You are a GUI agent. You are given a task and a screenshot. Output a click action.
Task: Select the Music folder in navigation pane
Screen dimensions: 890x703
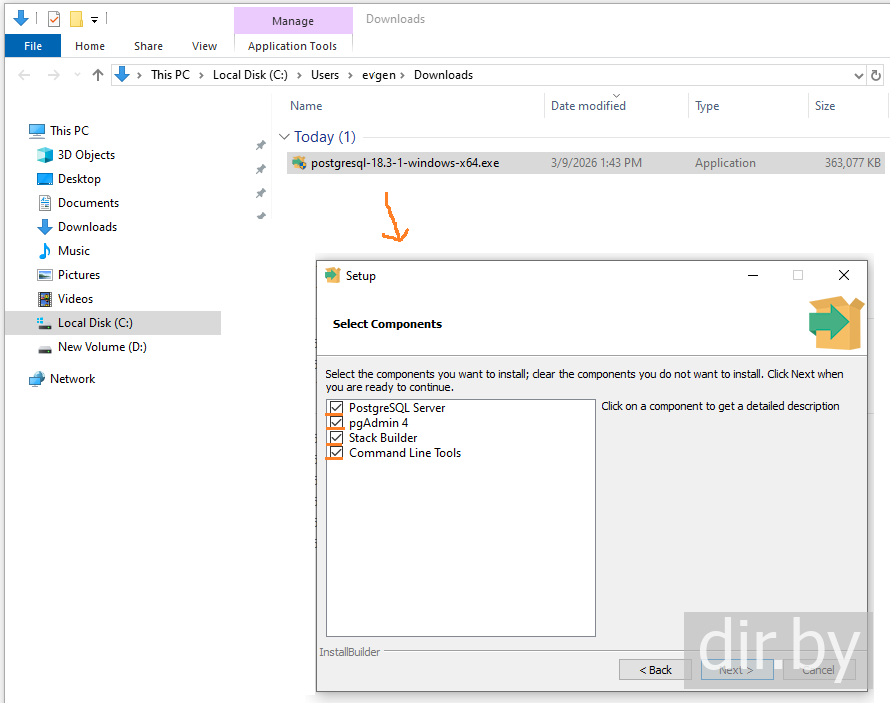pos(73,251)
